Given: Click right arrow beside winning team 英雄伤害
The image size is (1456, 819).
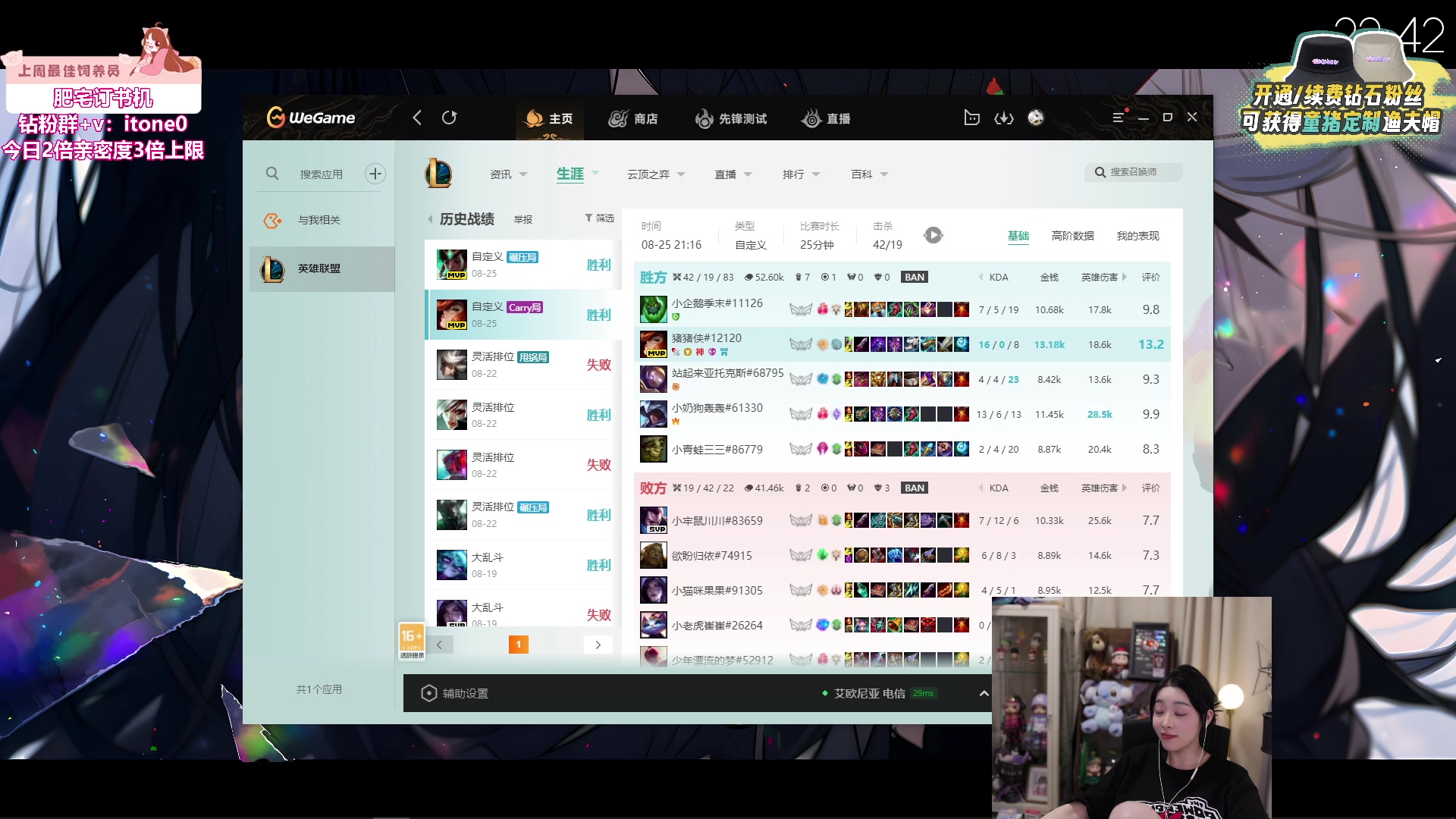Looking at the screenshot, I should click(1125, 277).
